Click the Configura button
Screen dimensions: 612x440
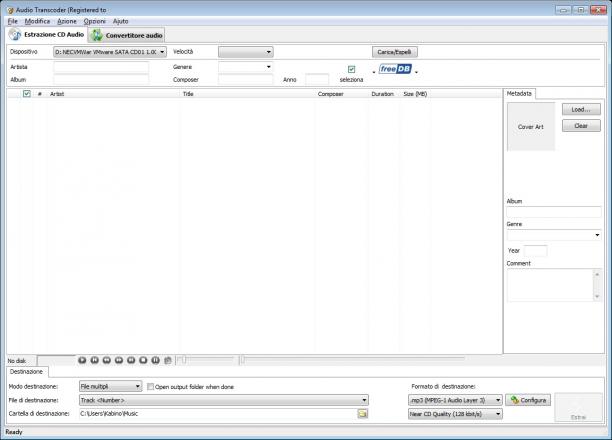[x=528, y=400]
